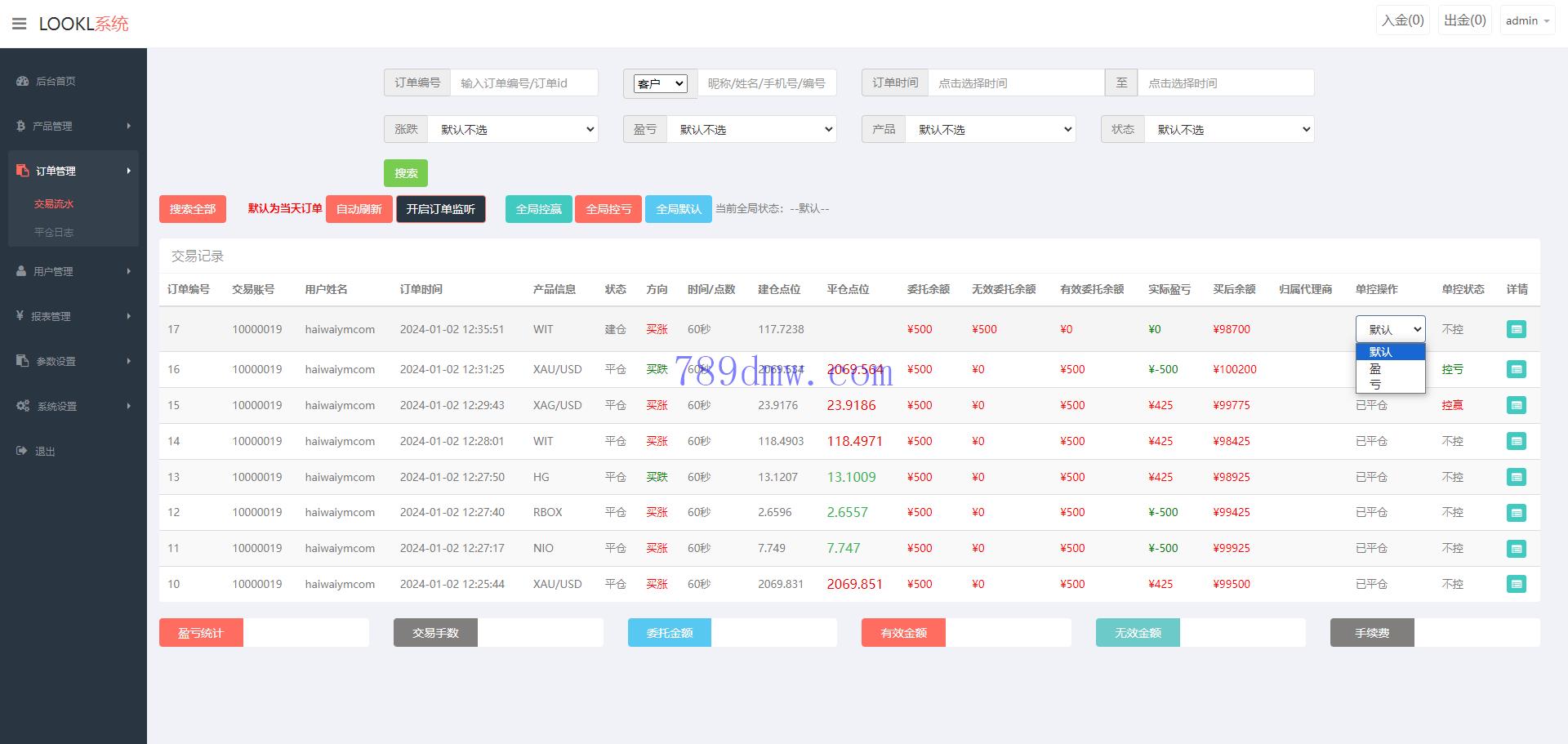Open details icon for order 15
Viewport: 1568px width, 744px height.
coord(1516,405)
